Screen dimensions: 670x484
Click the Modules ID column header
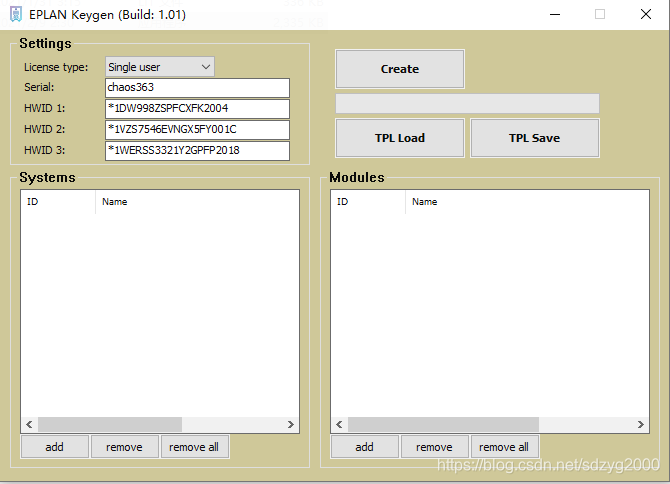point(368,202)
